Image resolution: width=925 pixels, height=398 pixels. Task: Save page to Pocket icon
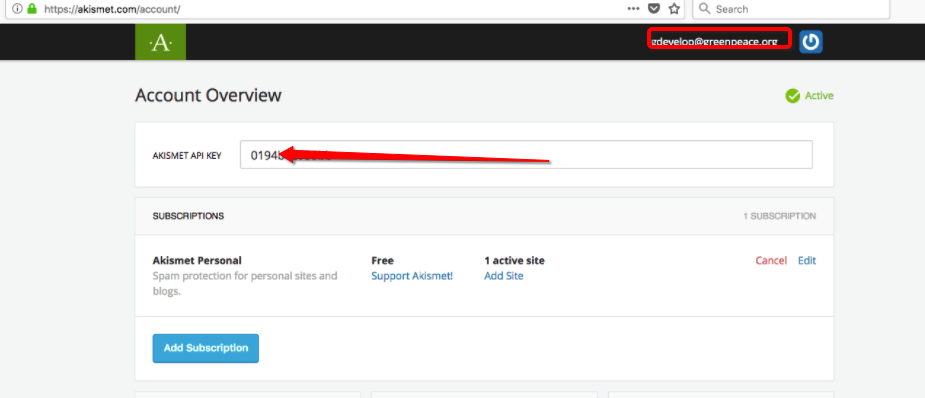(654, 9)
